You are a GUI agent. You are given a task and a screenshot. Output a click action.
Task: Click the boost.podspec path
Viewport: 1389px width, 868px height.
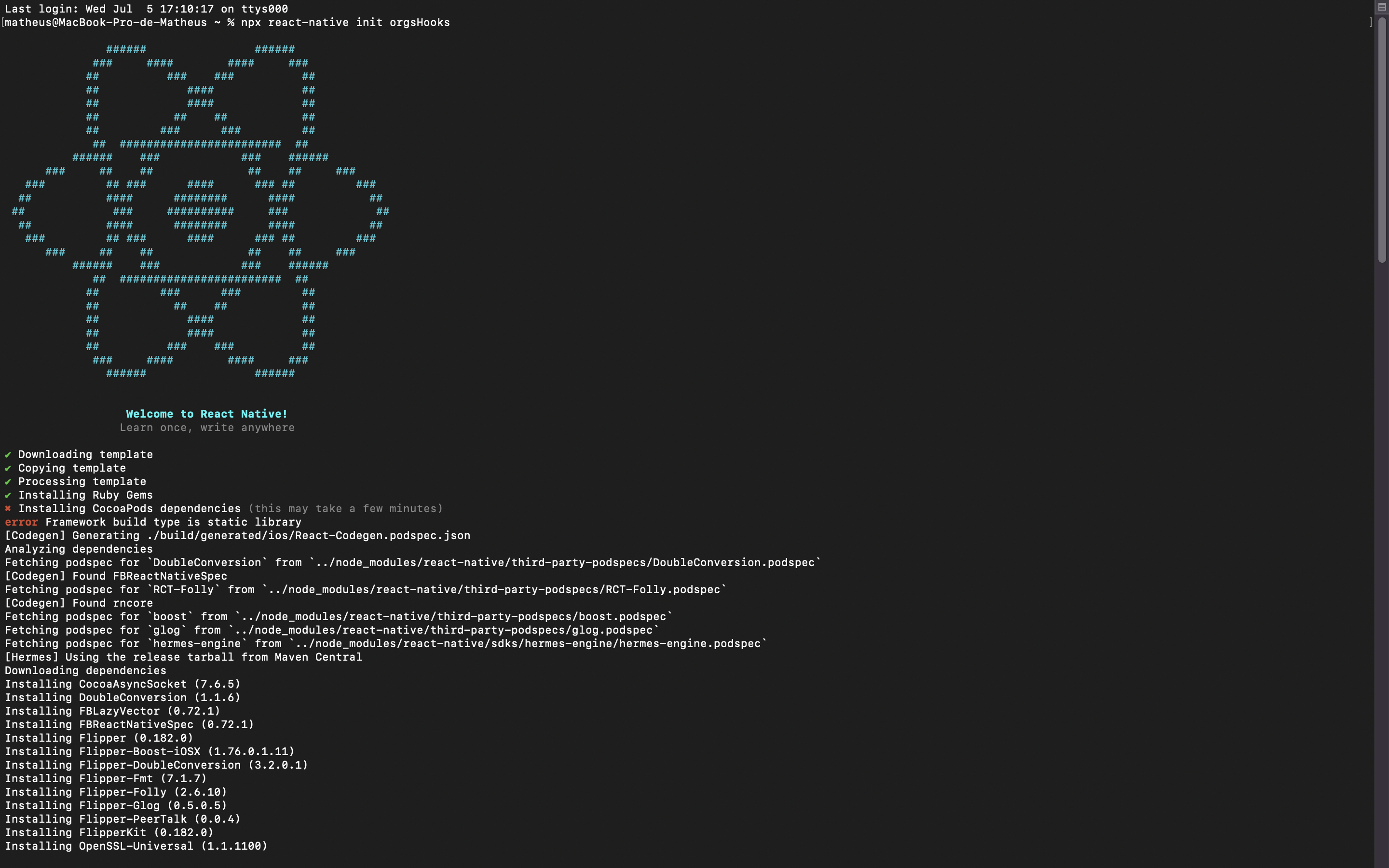click(x=454, y=617)
